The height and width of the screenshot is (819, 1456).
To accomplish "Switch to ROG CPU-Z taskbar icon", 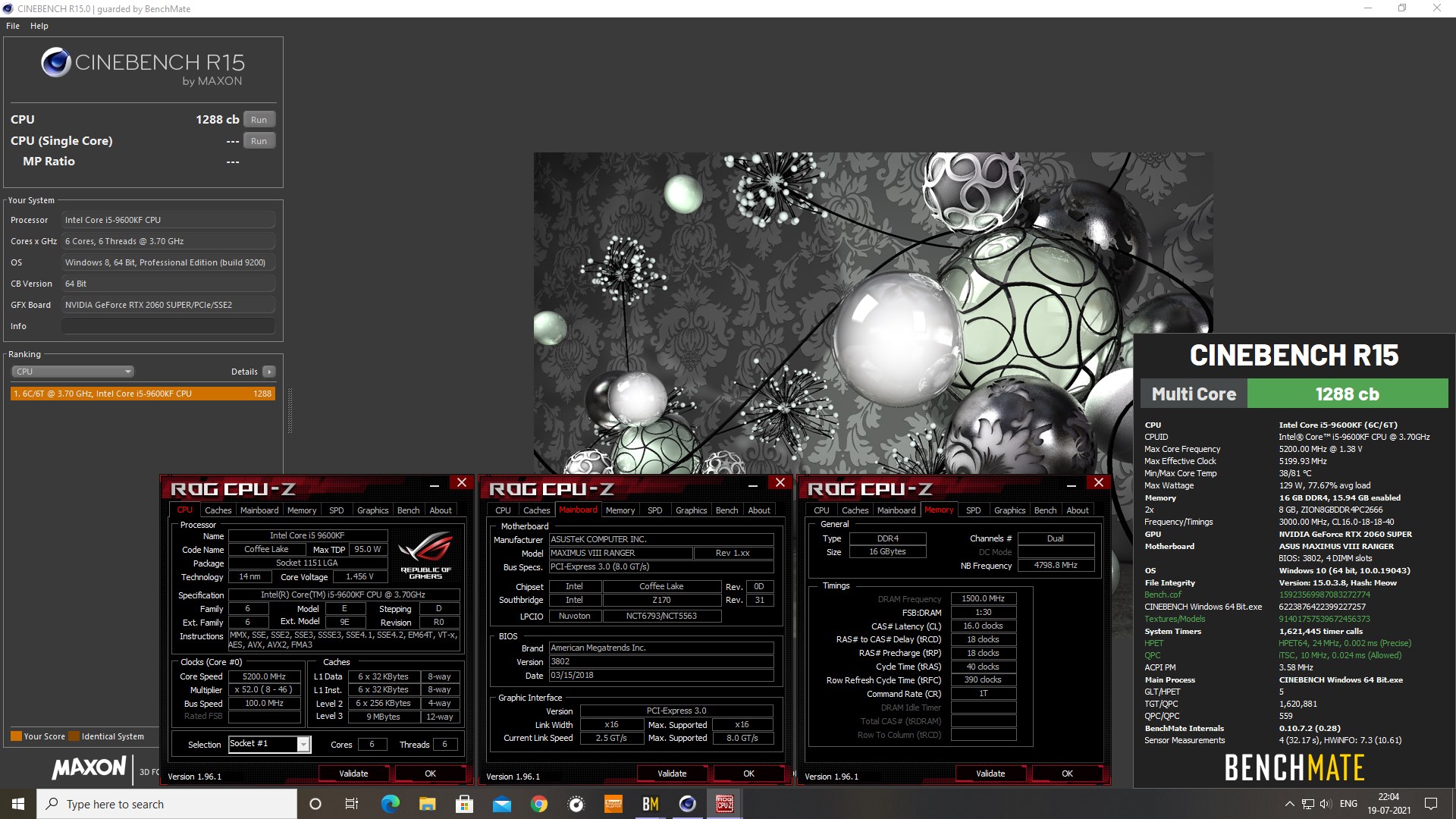I will point(724,804).
